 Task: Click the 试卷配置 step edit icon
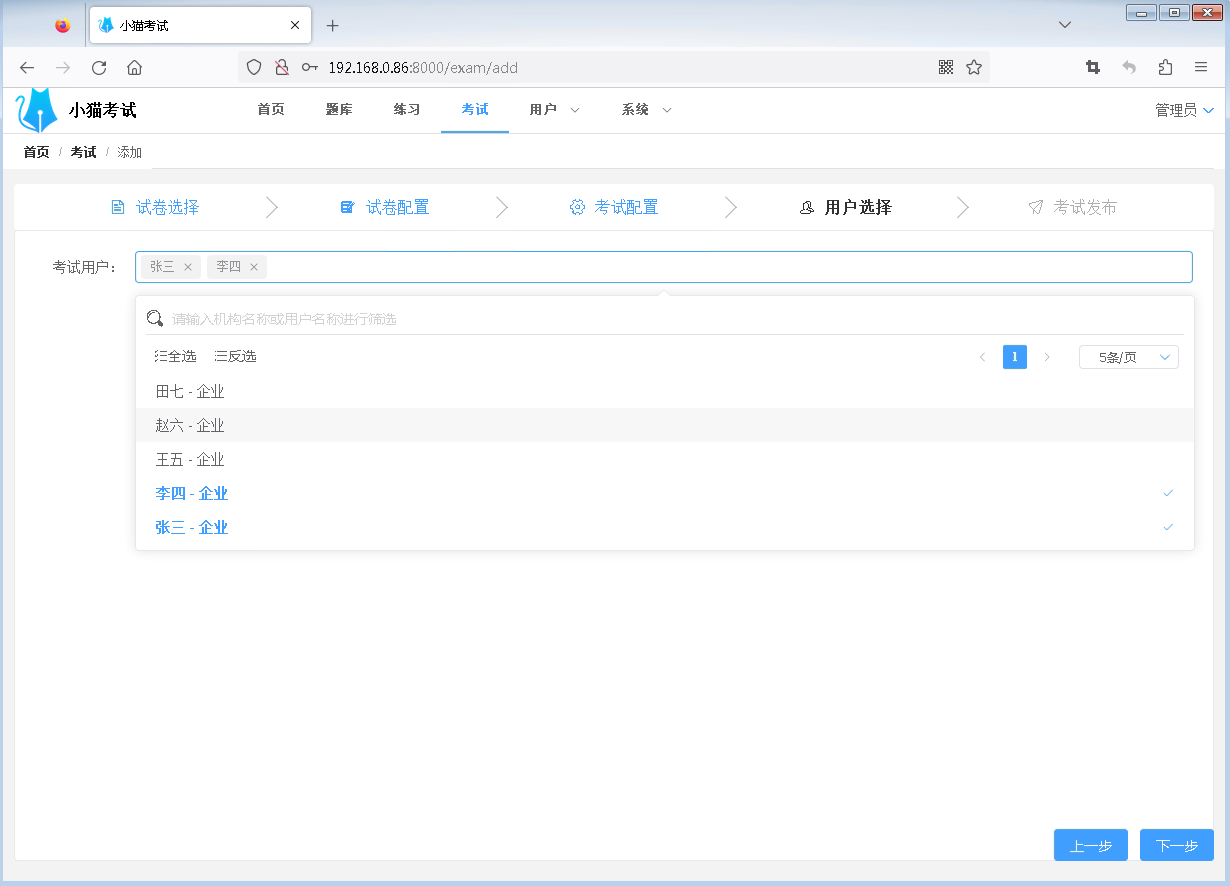click(x=347, y=206)
